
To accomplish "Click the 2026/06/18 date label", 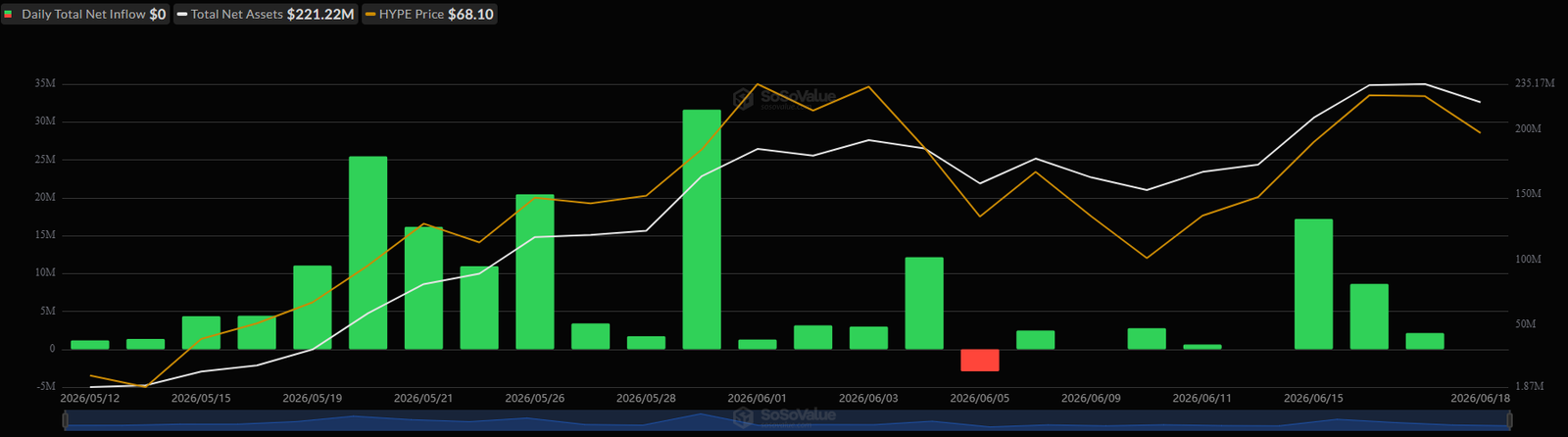I will coord(1480,399).
